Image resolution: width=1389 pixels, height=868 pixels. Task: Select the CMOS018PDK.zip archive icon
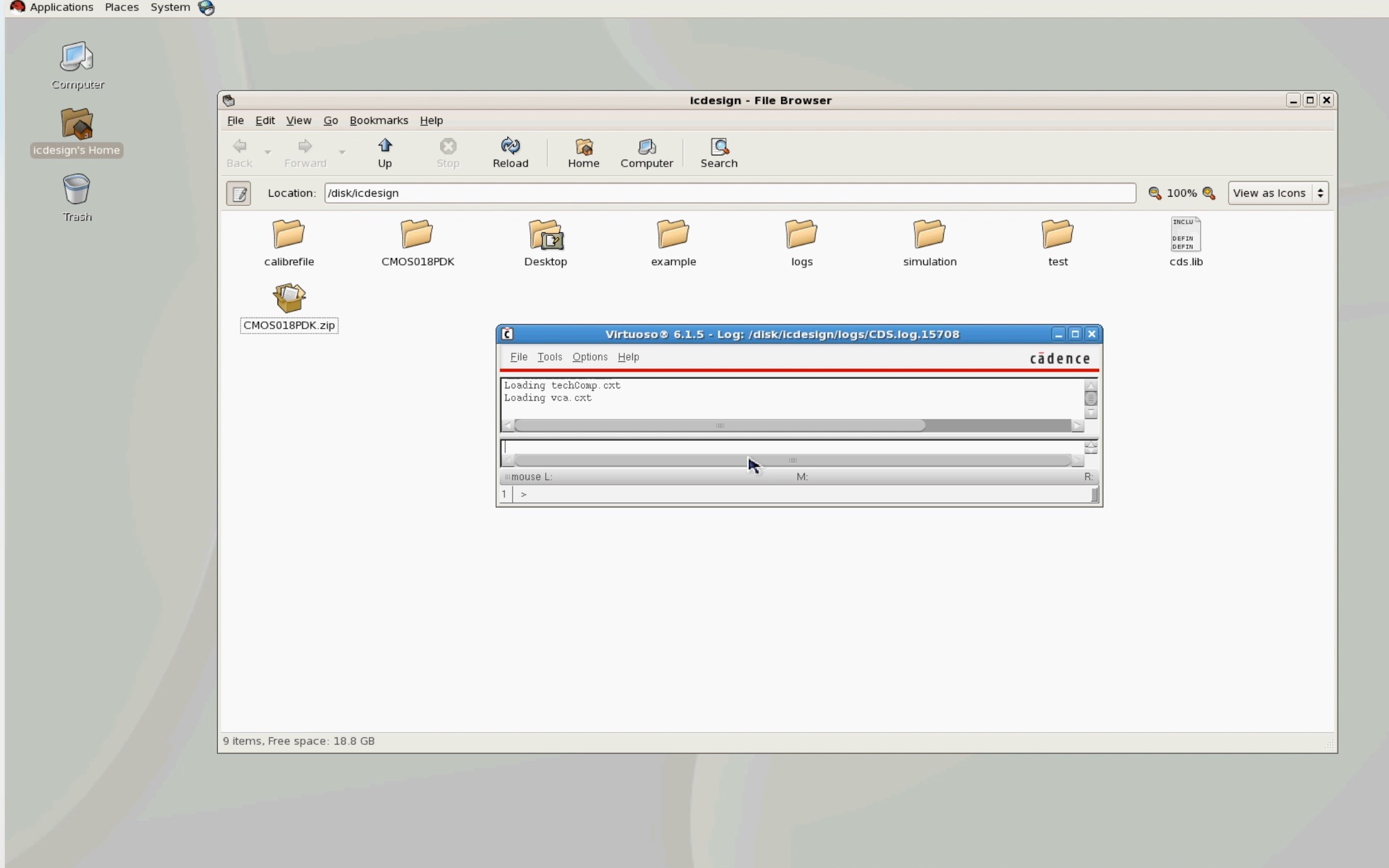pyautogui.click(x=289, y=298)
